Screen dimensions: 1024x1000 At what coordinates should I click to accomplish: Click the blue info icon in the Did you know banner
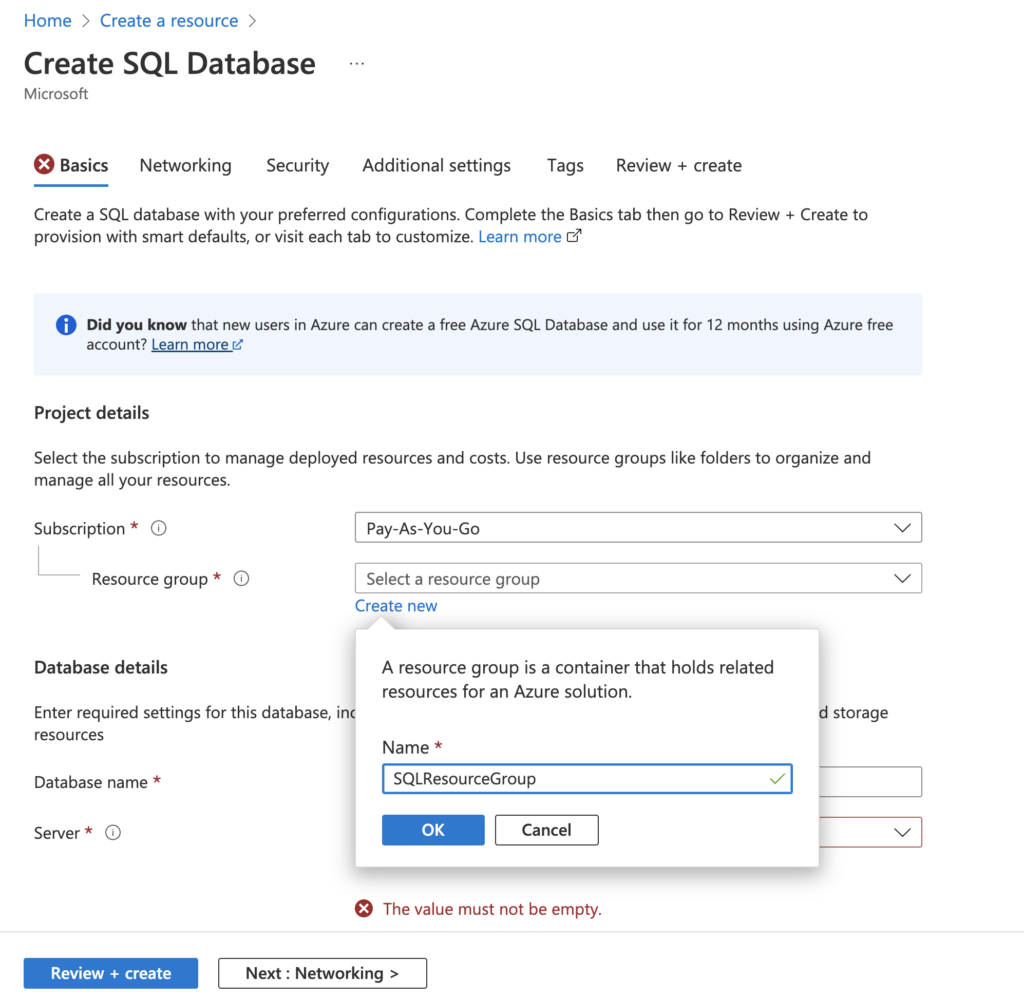coord(65,325)
